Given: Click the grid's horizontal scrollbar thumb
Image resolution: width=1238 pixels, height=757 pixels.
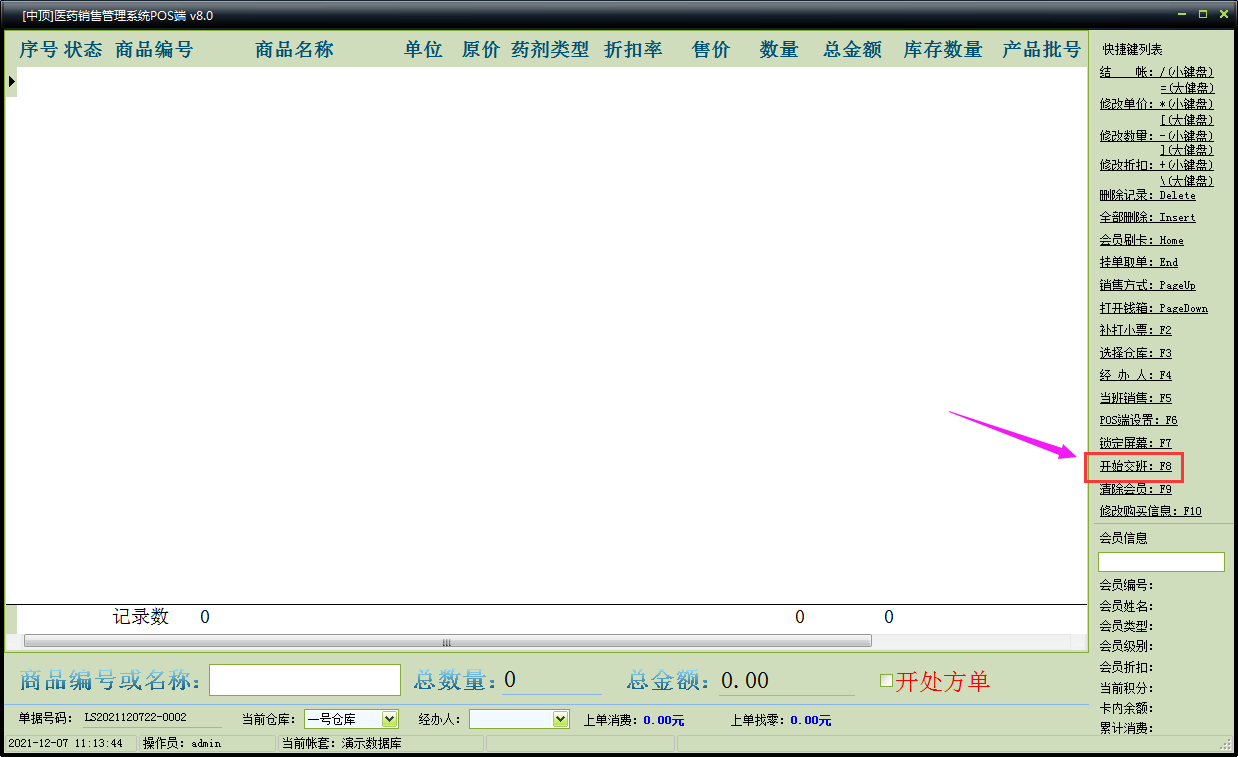Looking at the screenshot, I should point(447,641).
